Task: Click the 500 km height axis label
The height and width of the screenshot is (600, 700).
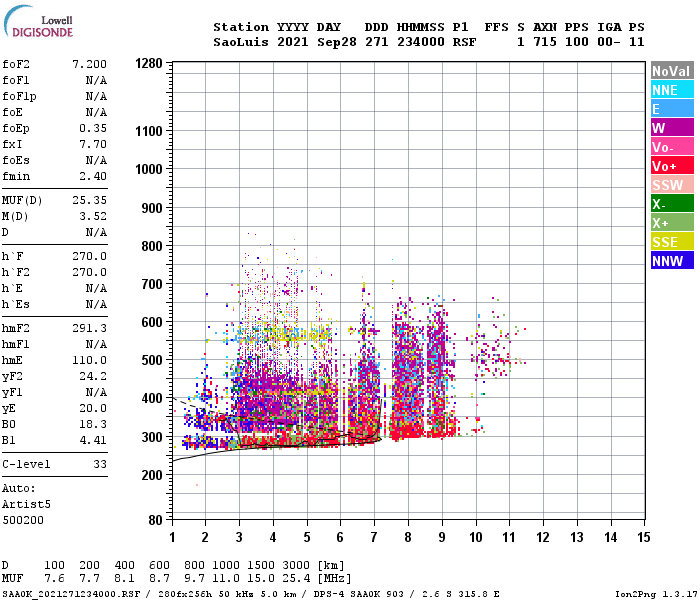Action: pos(152,360)
